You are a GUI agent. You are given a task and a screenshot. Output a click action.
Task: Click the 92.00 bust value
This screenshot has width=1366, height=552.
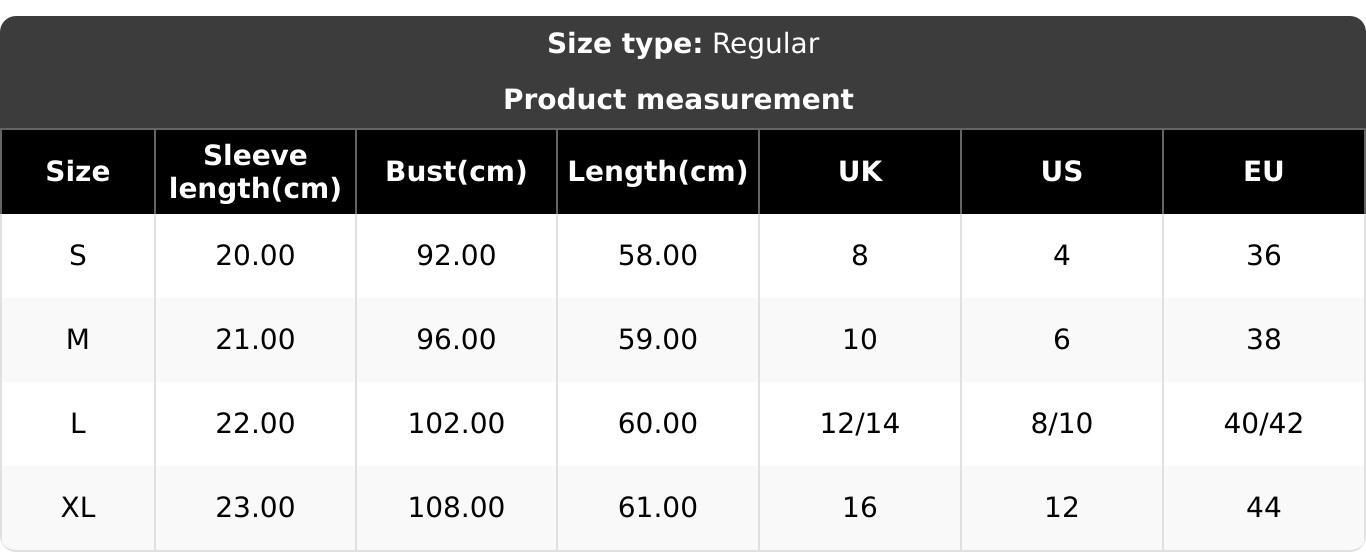[456, 256]
